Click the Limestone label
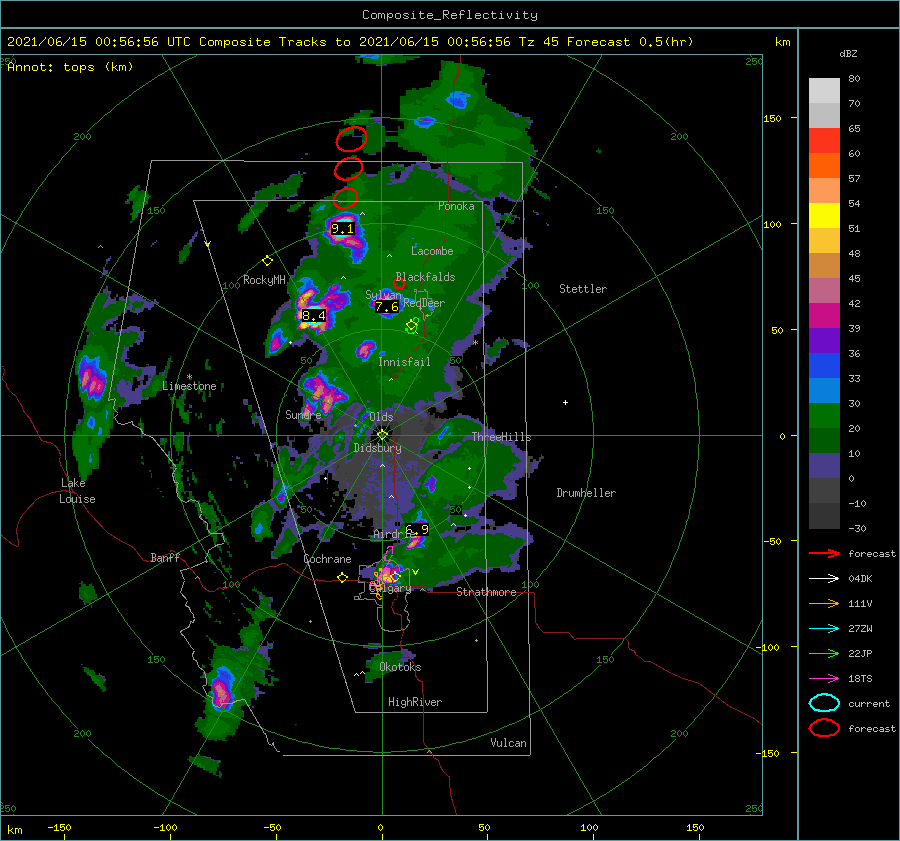Image resolution: width=900 pixels, height=841 pixels. 189,386
